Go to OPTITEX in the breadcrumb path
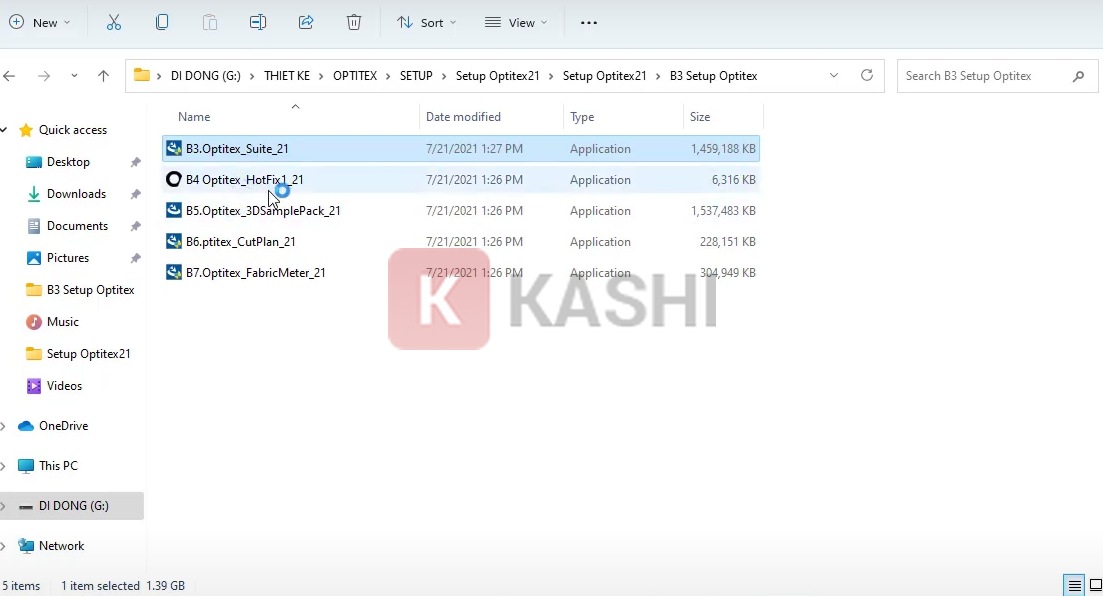This screenshot has height=596, width=1103. click(355, 75)
